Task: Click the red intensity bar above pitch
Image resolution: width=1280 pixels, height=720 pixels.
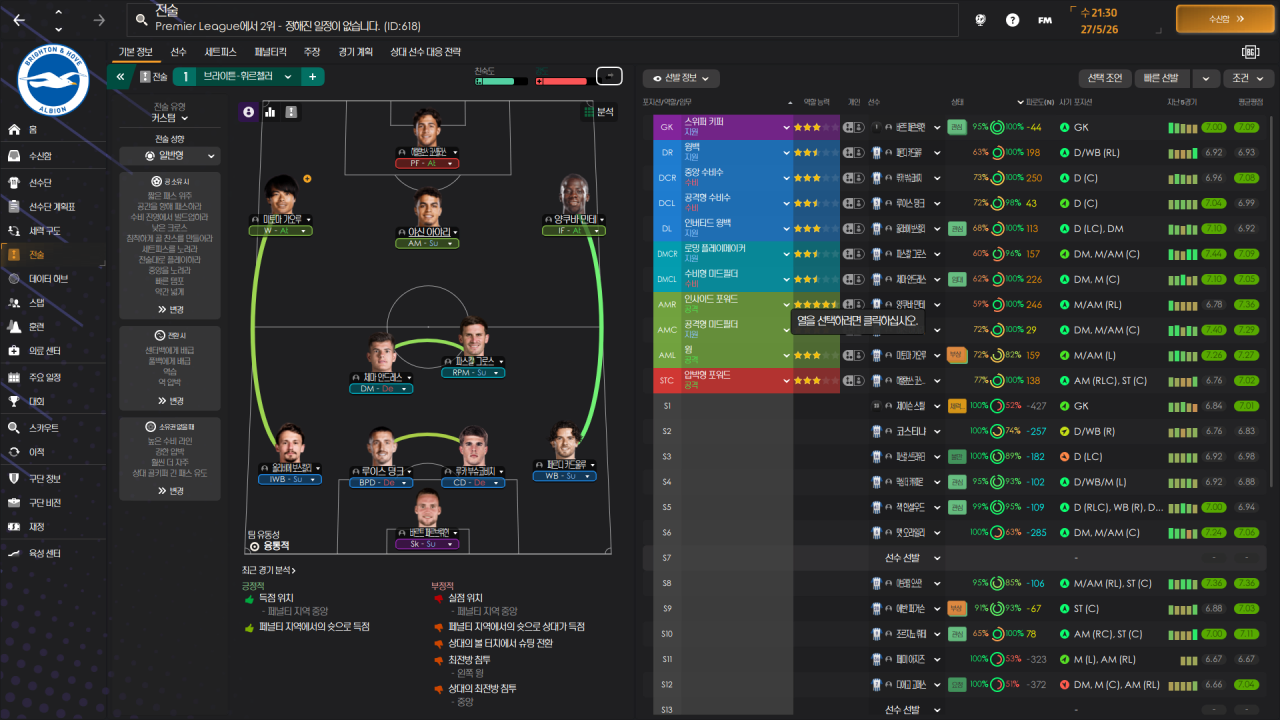Action: coord(561,81)
